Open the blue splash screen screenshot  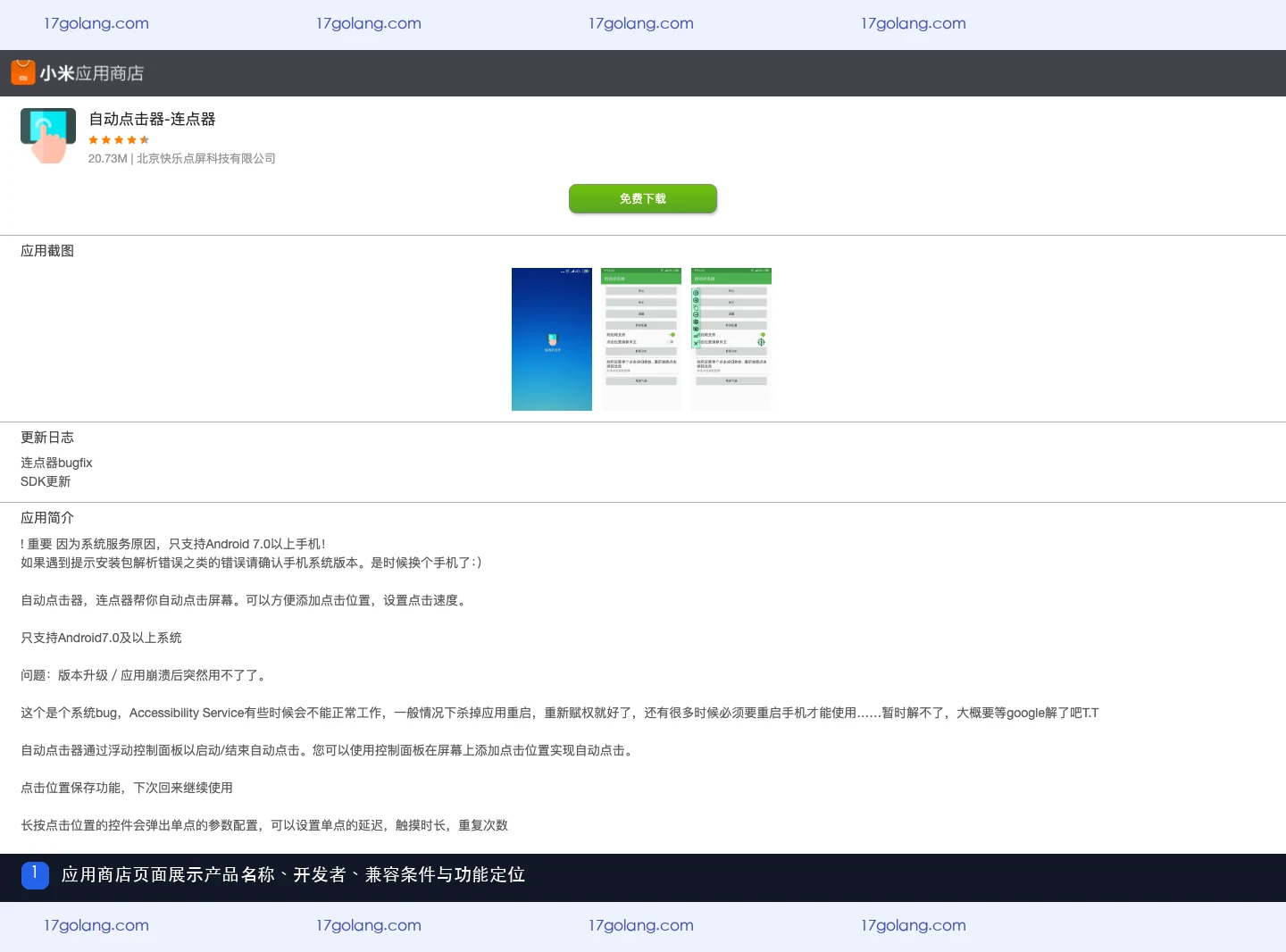(552, 339)
